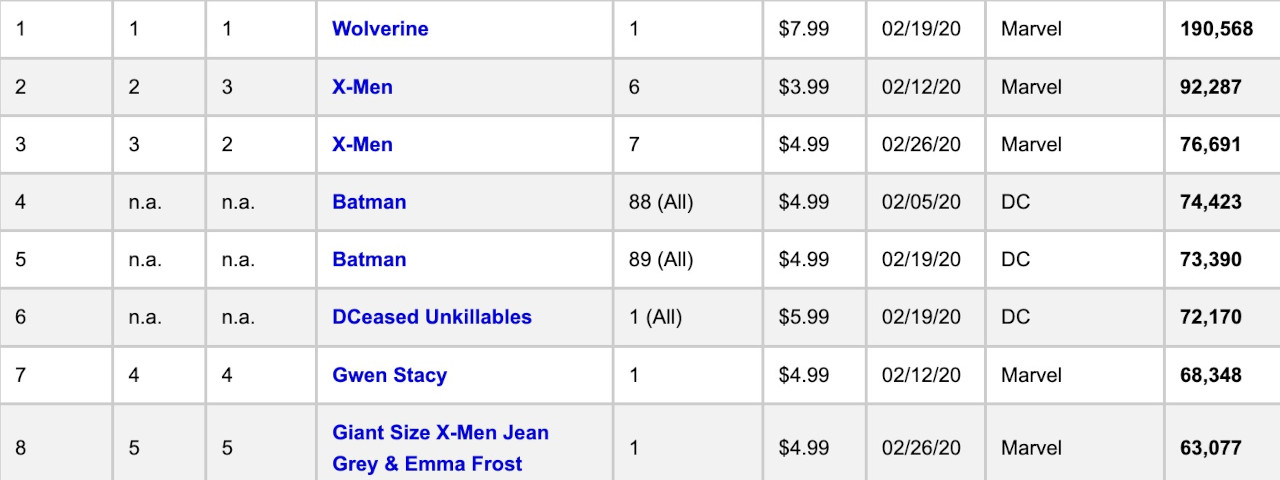Click the $3.99 price cell
Image resolution: width=1280 pixels, height=480 pixels.
click(x=803, y=87)
